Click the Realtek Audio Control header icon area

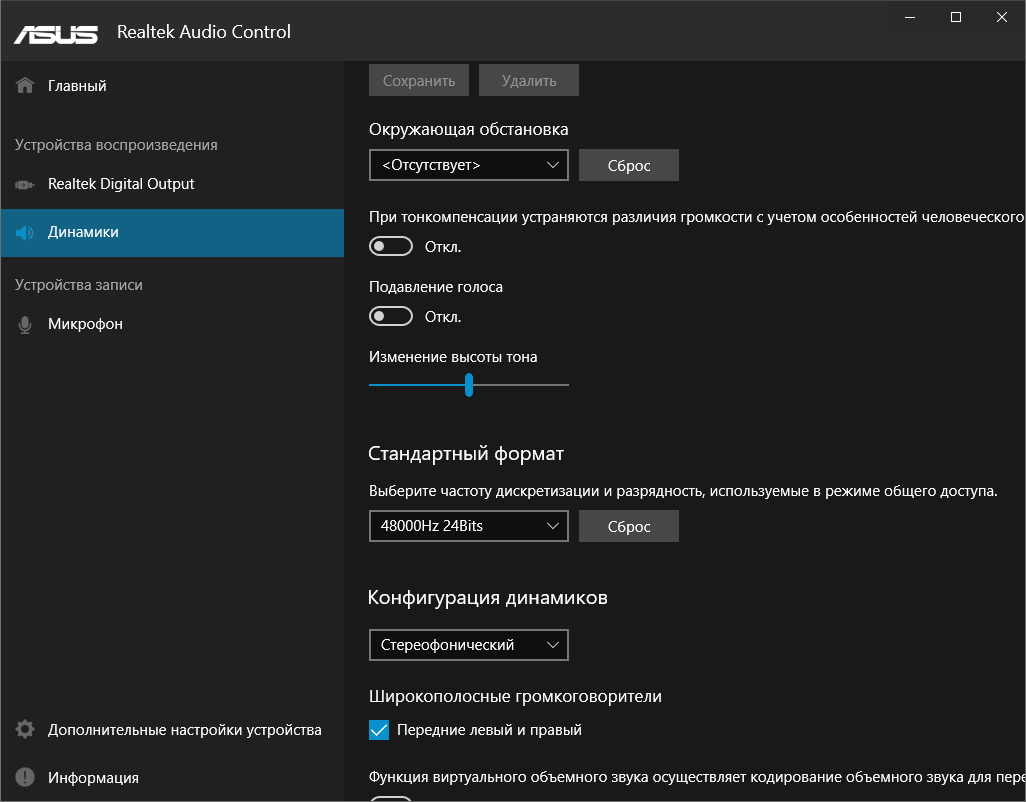pyautogui.click(x=203, y=32)
